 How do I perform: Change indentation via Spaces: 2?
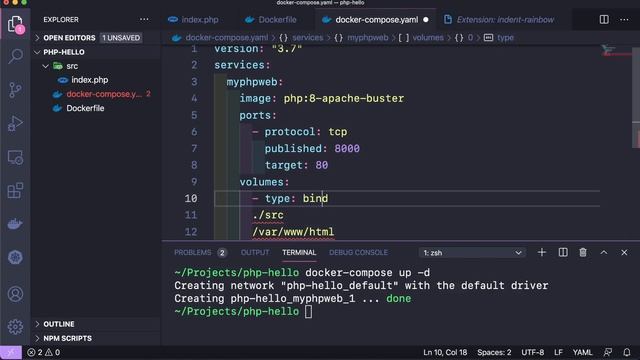pyautogui.click(x=494, y=352)
